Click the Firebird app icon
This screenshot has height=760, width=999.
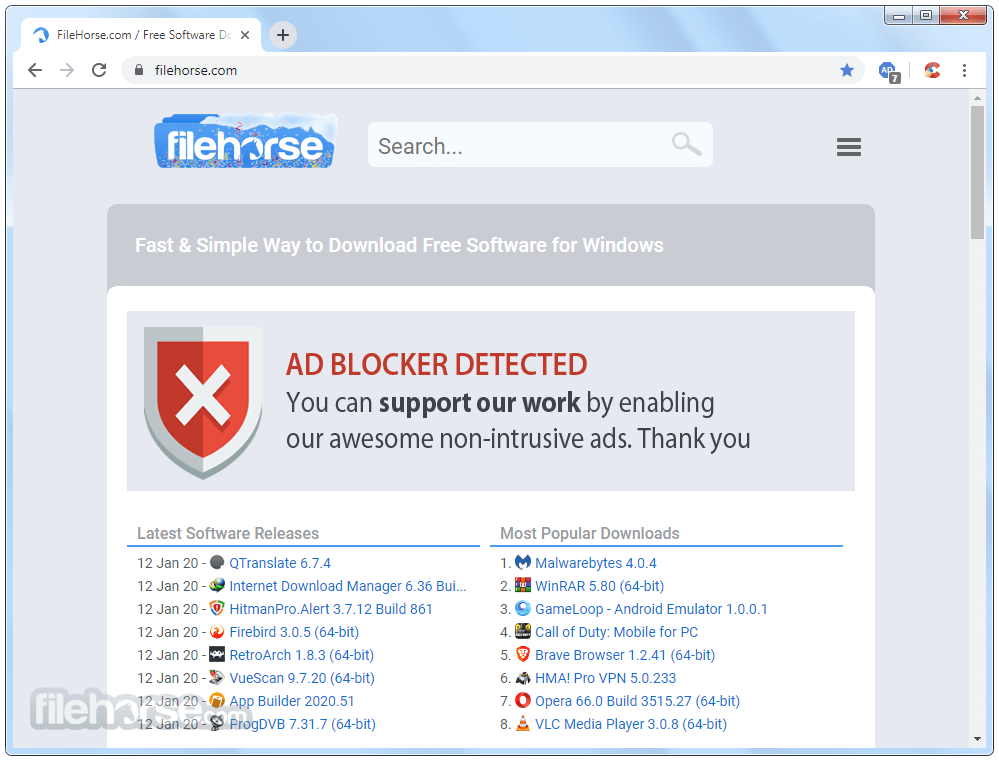(217, 631)
